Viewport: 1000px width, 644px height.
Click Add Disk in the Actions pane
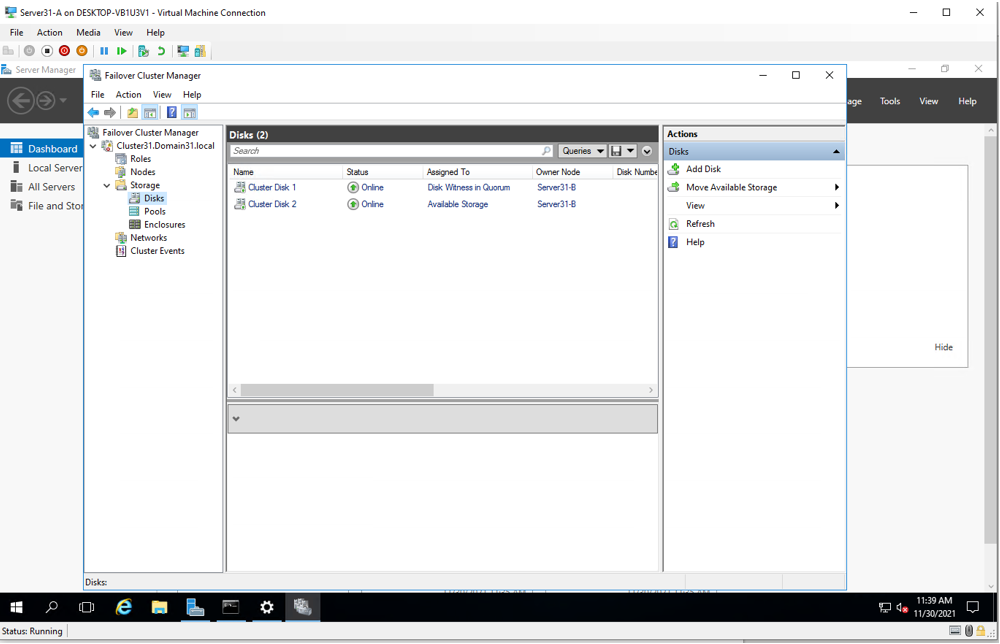pyautogui.click(x=703, y=169)
